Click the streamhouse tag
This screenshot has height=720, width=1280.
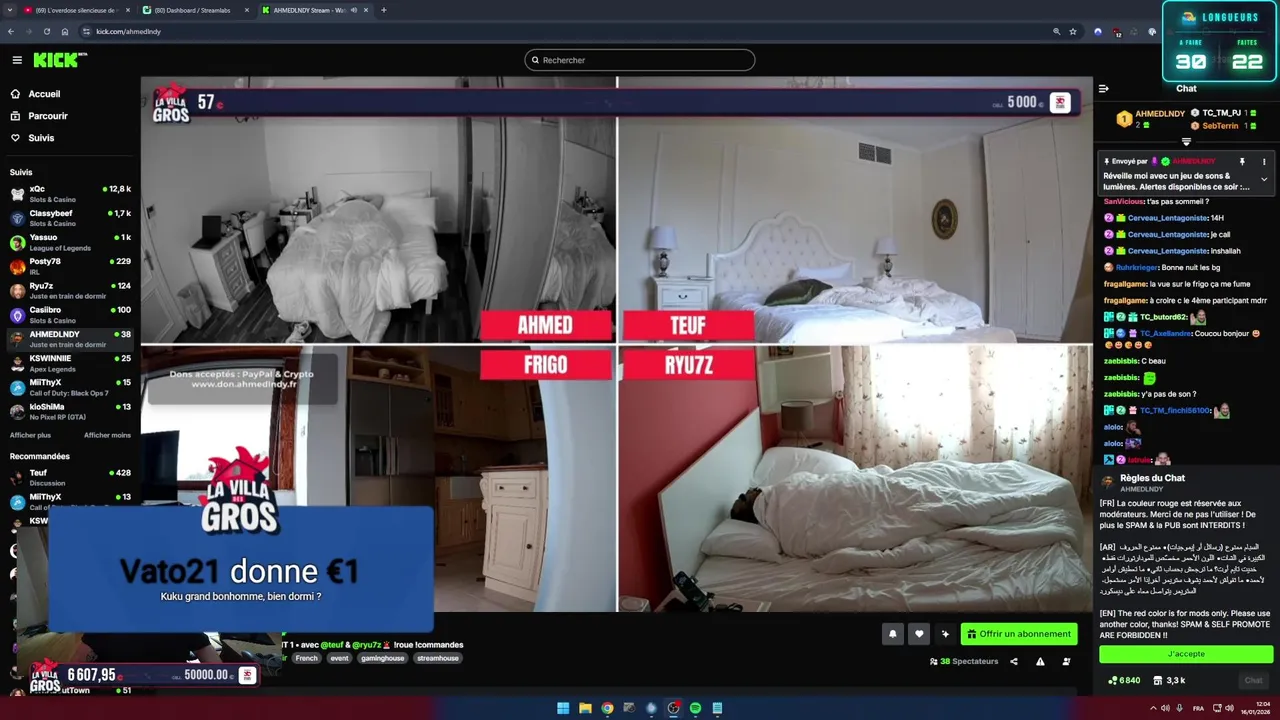438,658
